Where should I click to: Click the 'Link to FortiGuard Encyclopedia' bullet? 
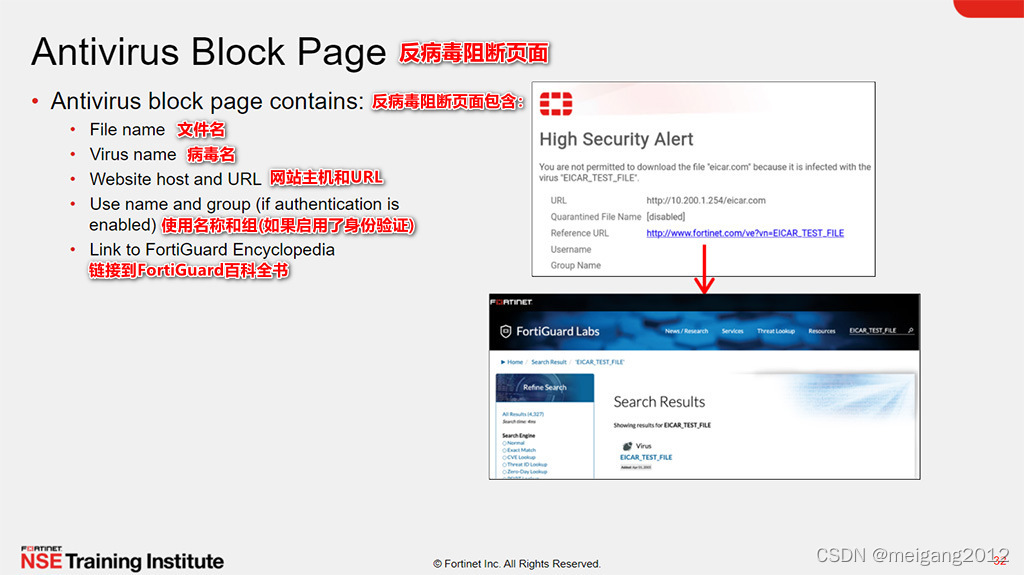click(x=212, y=250)
